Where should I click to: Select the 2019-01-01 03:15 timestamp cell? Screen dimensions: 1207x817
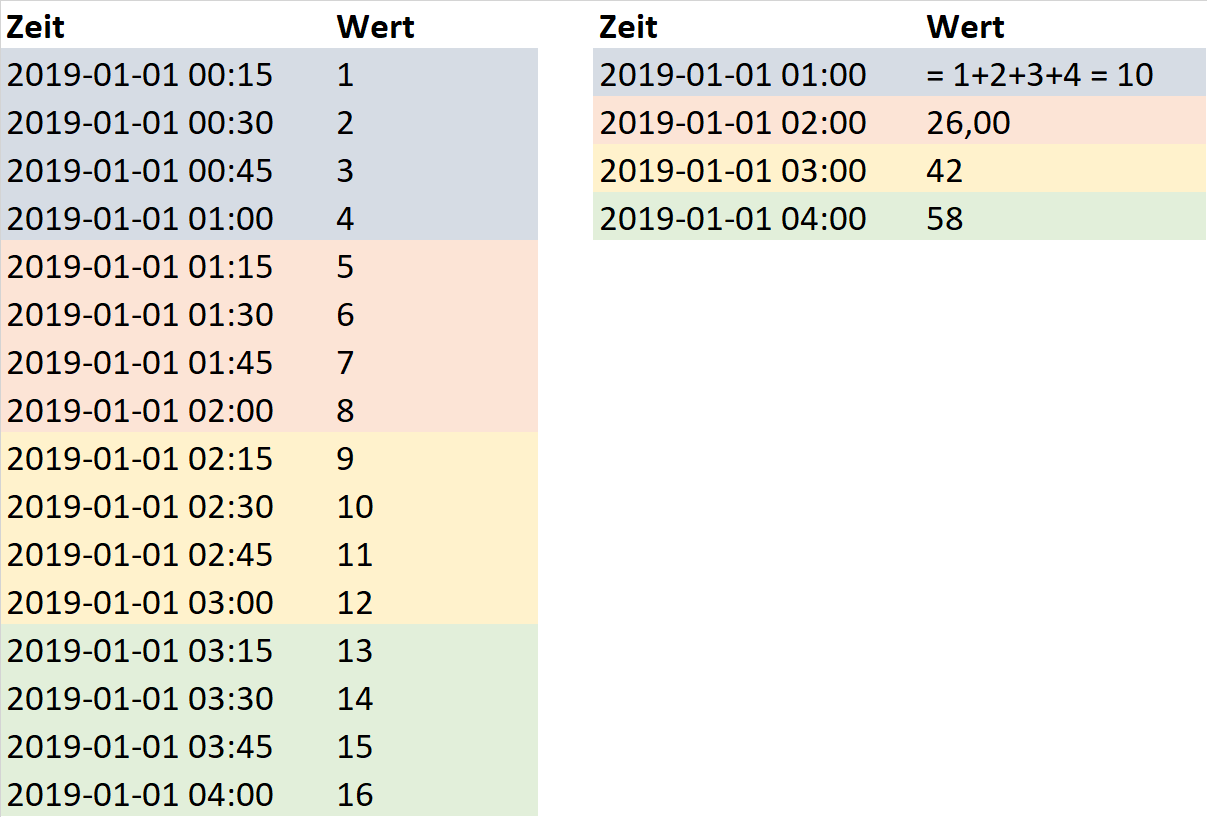point(140,651)
